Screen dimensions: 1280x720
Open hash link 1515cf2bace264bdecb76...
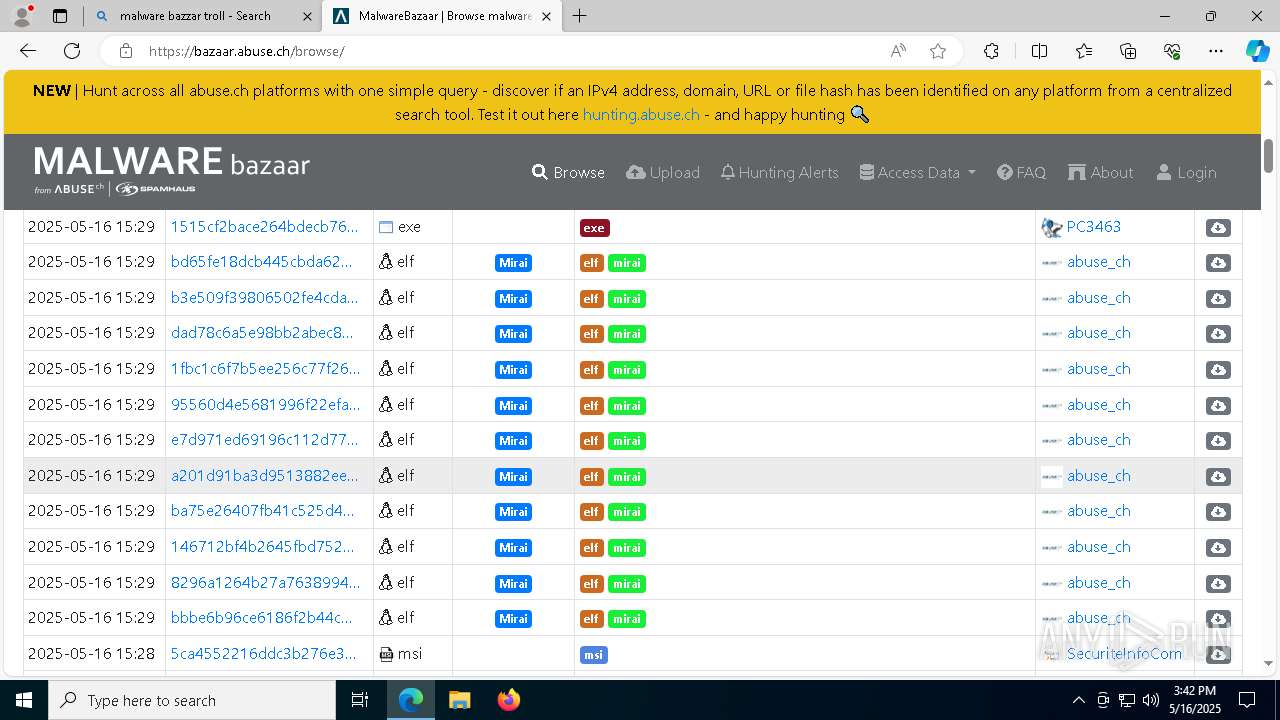tap(264, 226)
